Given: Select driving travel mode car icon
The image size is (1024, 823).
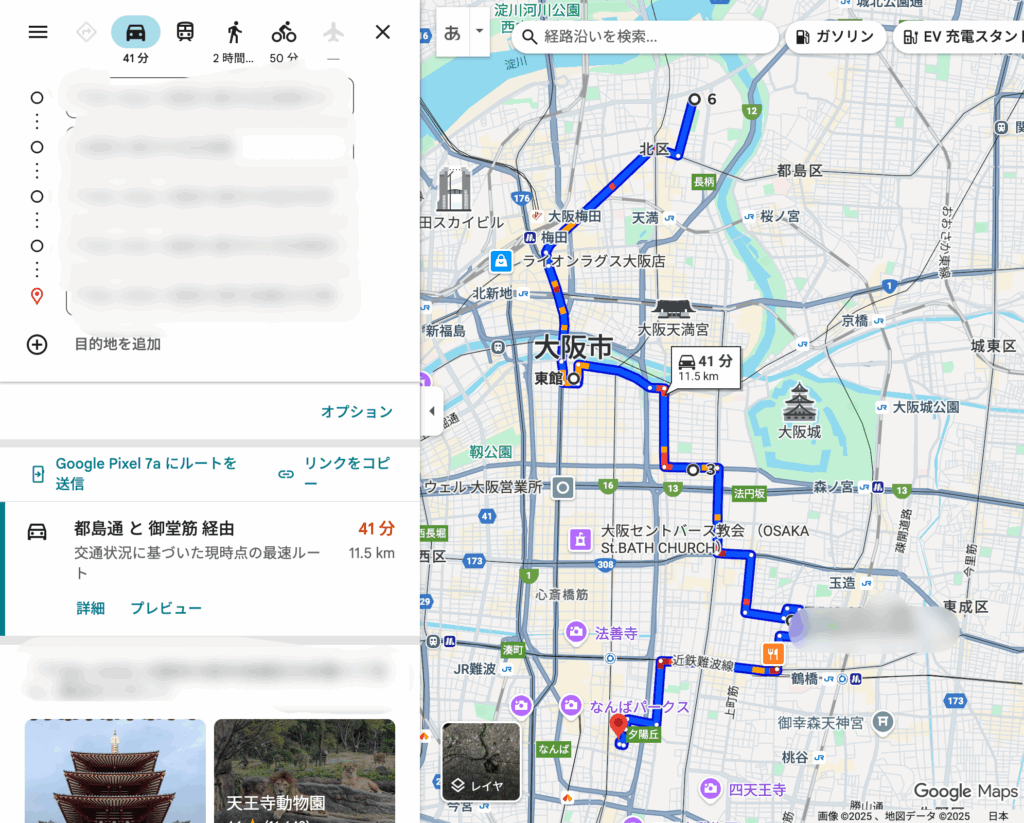Looking at the screenshot, I should (x=136, y=32).
